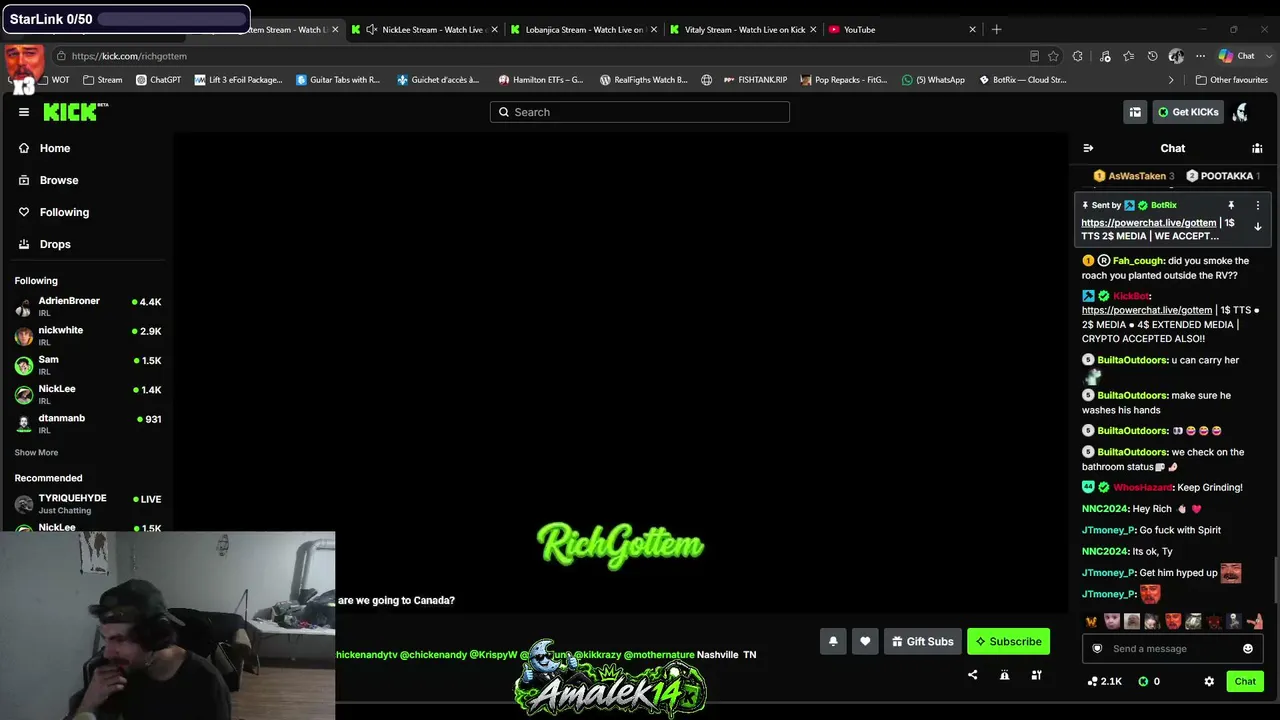Viewport: 1280px width, 720px height.
Task: Open the Kick profile avatar menu
Action: tap(1241, 112)
